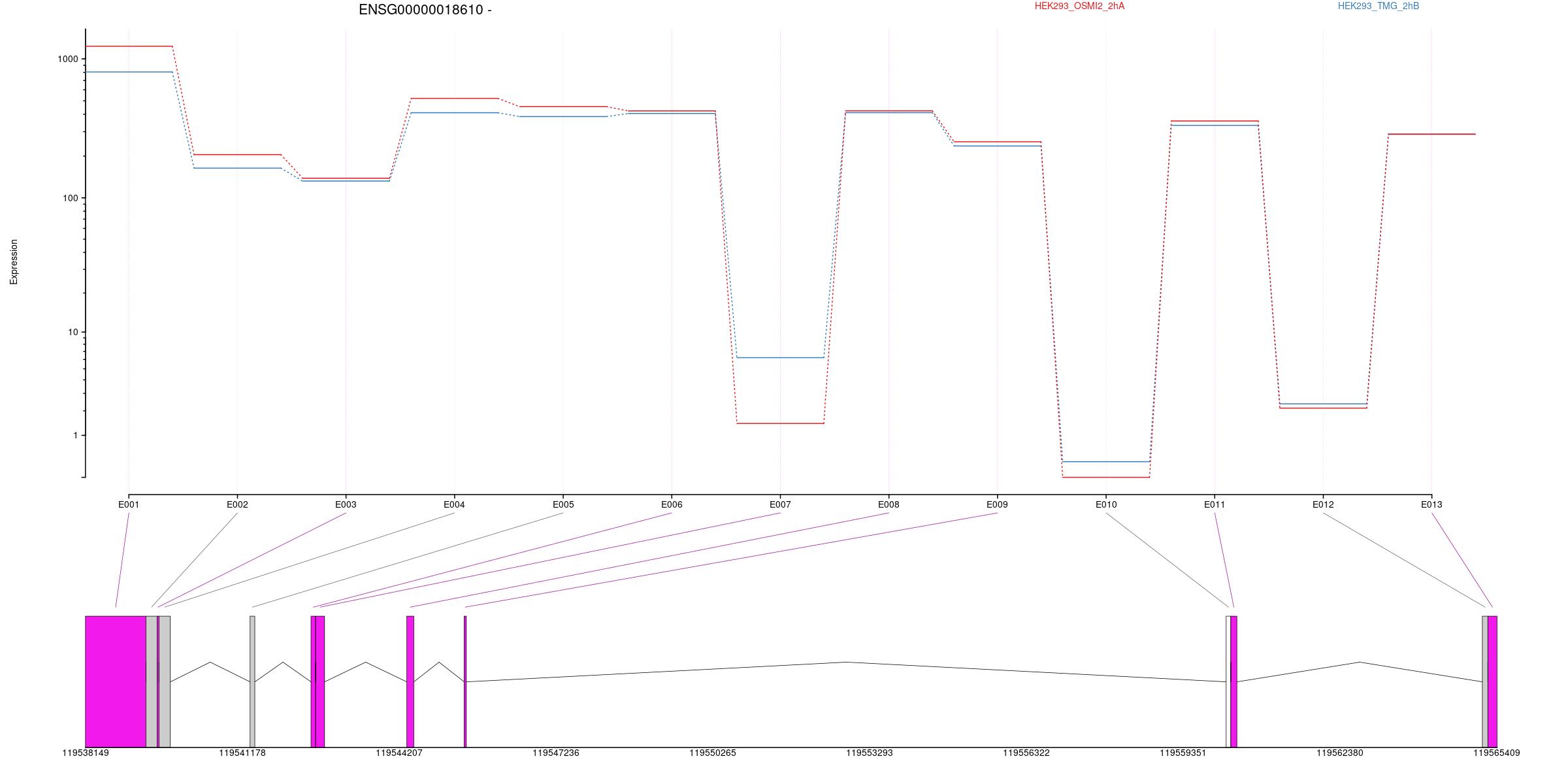This screenshot has width=1568, height=784.
Task: Click exon label E004
Action: point(454,504)
